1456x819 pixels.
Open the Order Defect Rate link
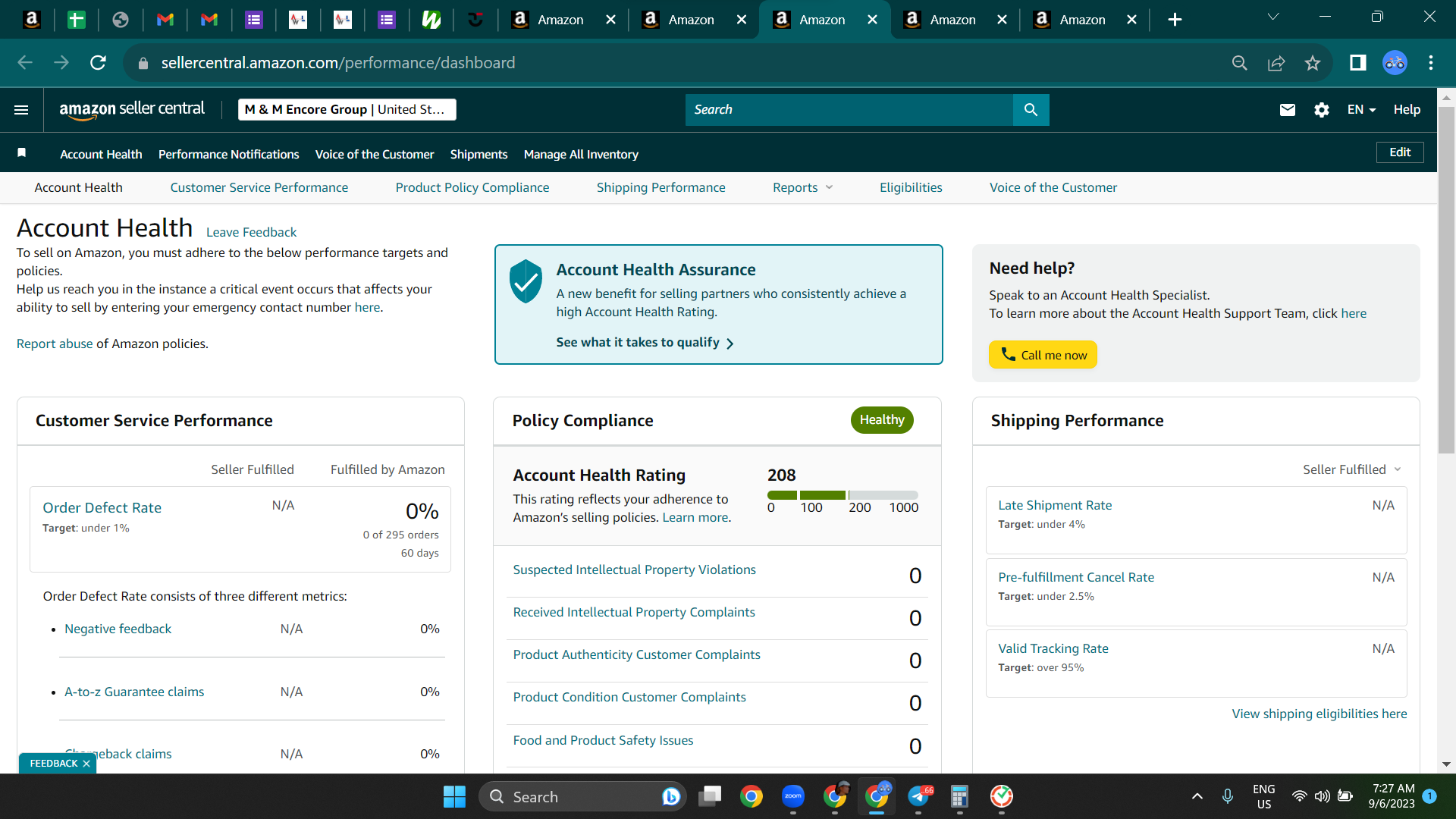(x=102, y=507)
